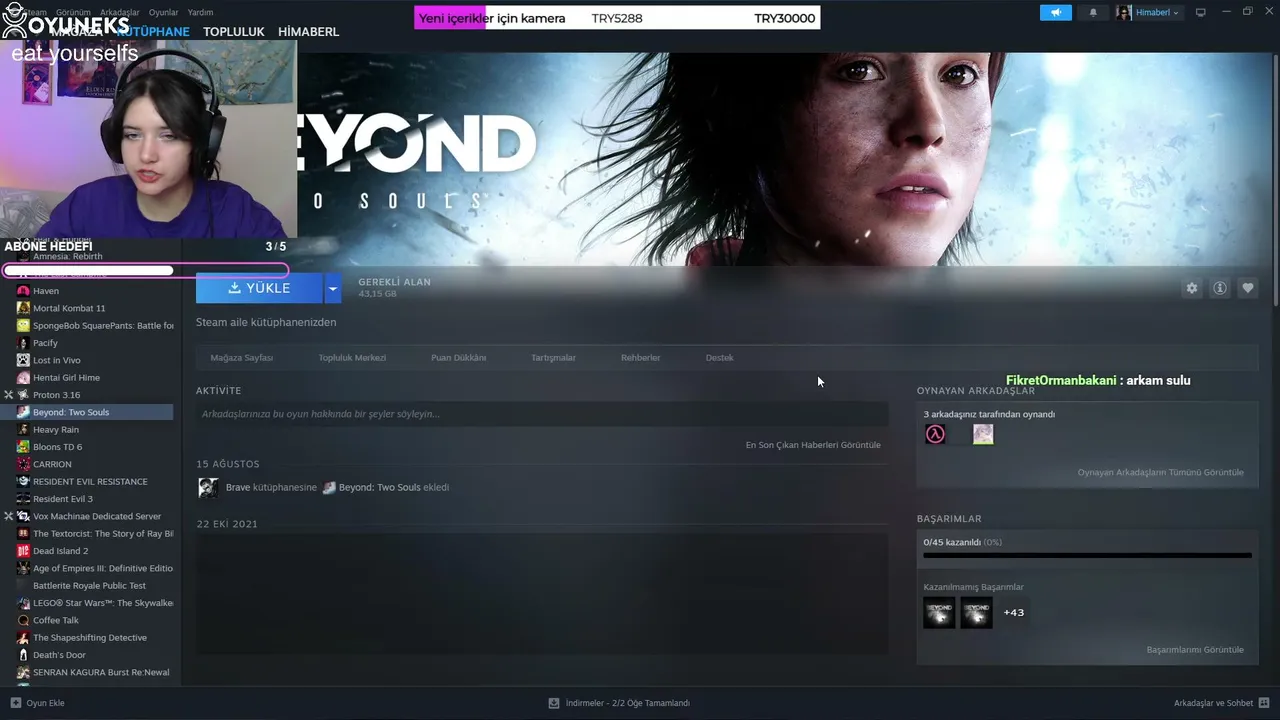Click Haven game icon in library list
This screenshot has width=1280, height=720.
tap(23, 291)
